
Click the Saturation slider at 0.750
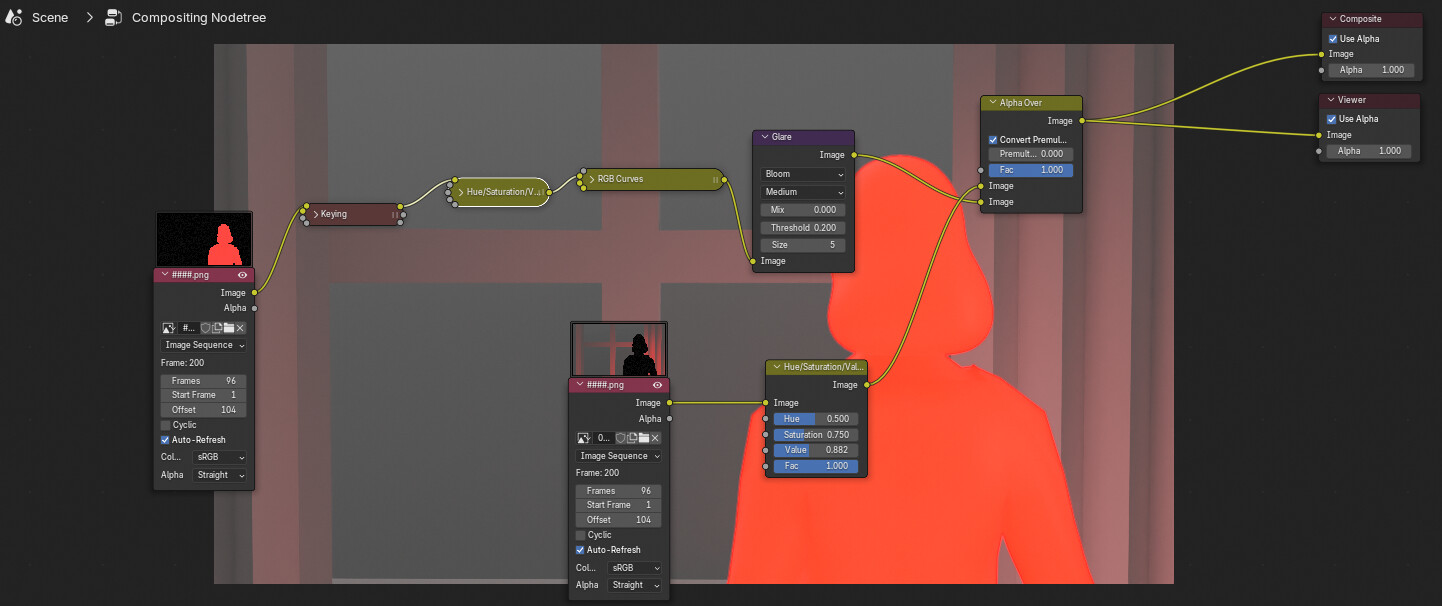pos(815,435)
